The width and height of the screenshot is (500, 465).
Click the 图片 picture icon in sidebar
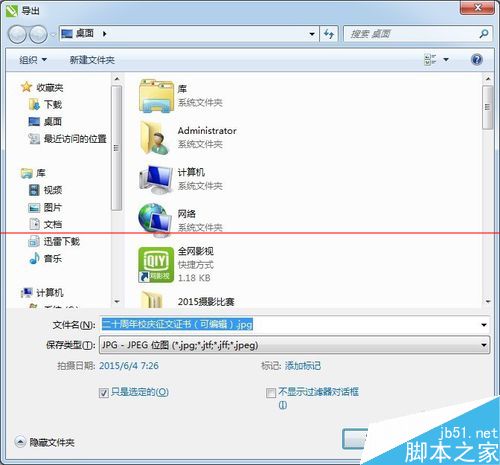pyautogui.click(x=34, y=208)
